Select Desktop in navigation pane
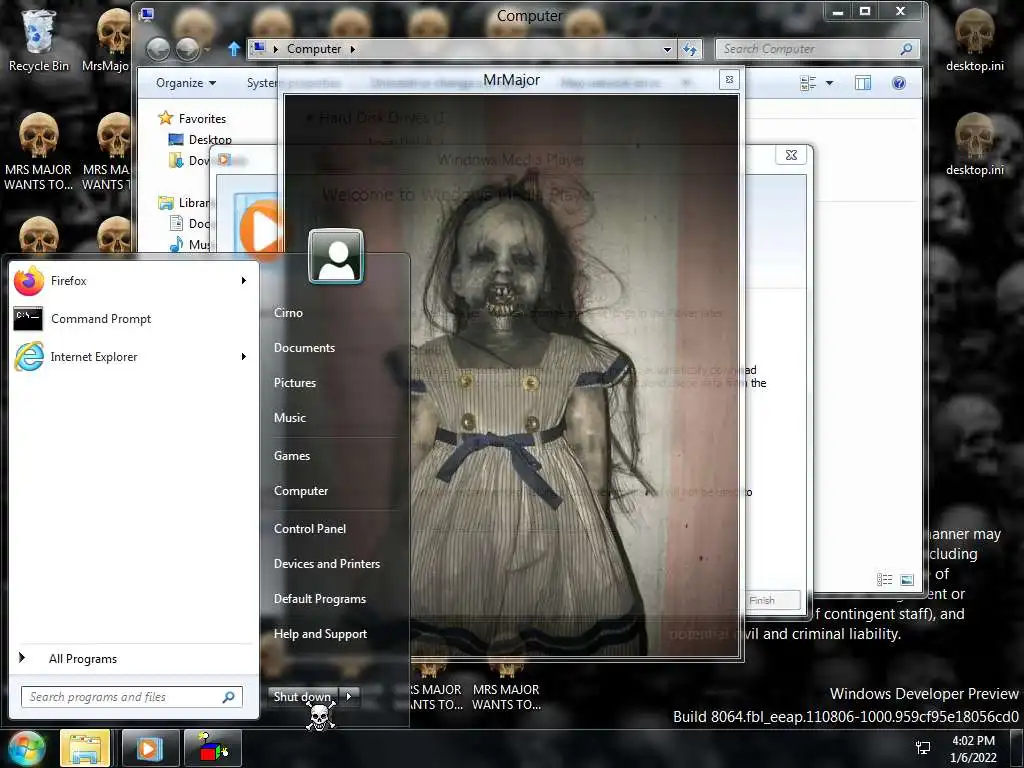 (x=210, y=140)
